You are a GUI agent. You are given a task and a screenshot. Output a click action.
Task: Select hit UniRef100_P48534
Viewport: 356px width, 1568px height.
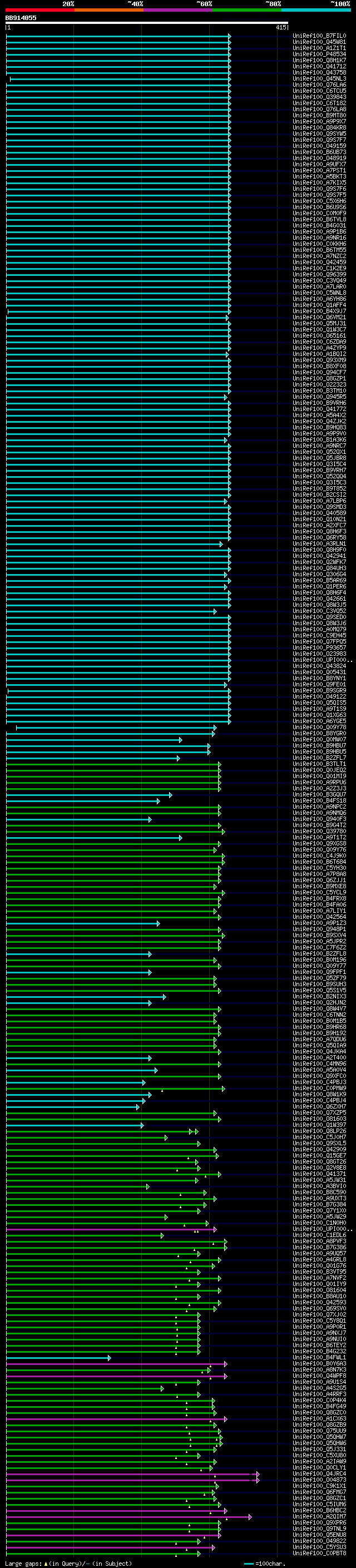(319, 54)
